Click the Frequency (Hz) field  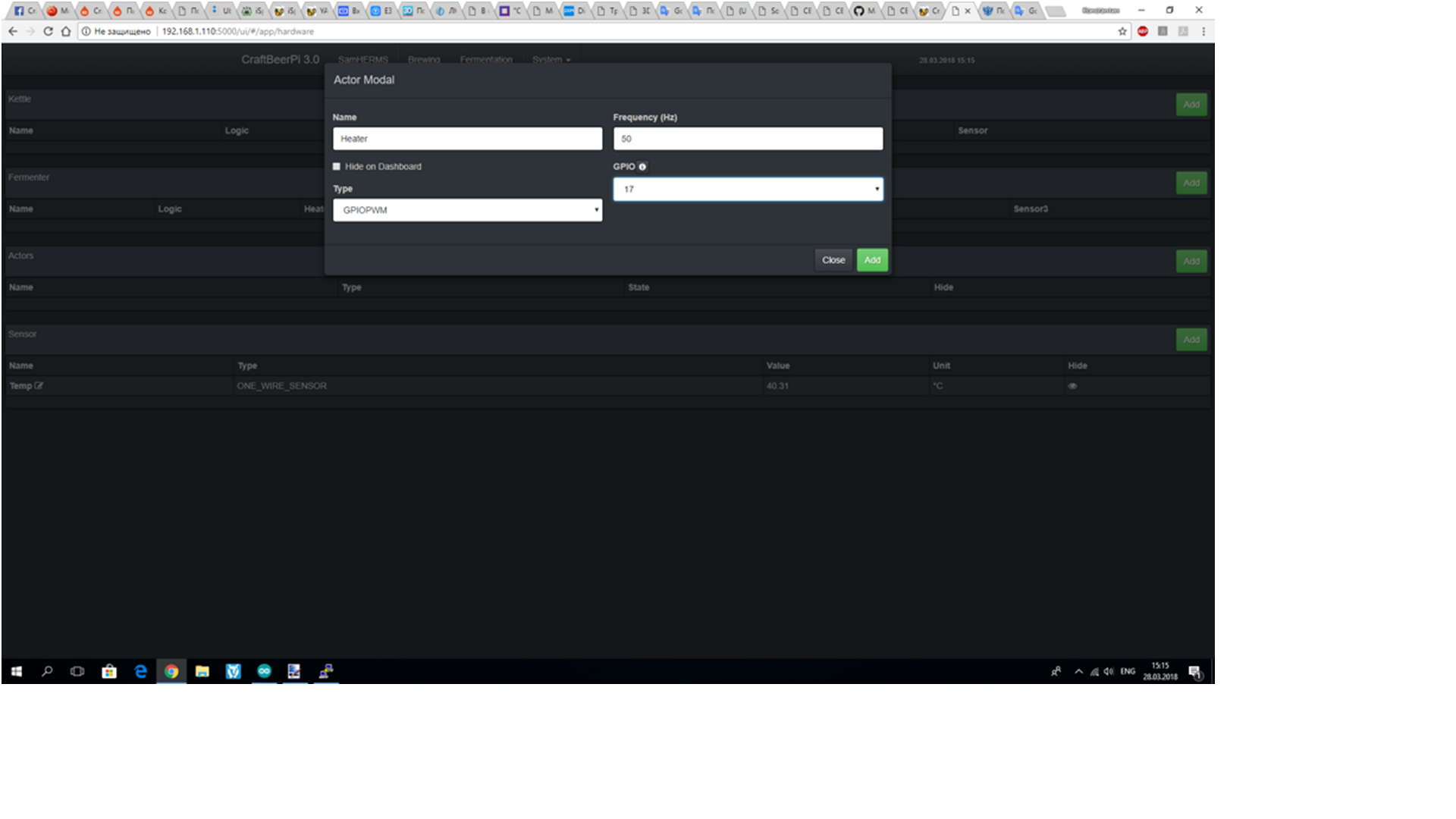pos(748,139)
